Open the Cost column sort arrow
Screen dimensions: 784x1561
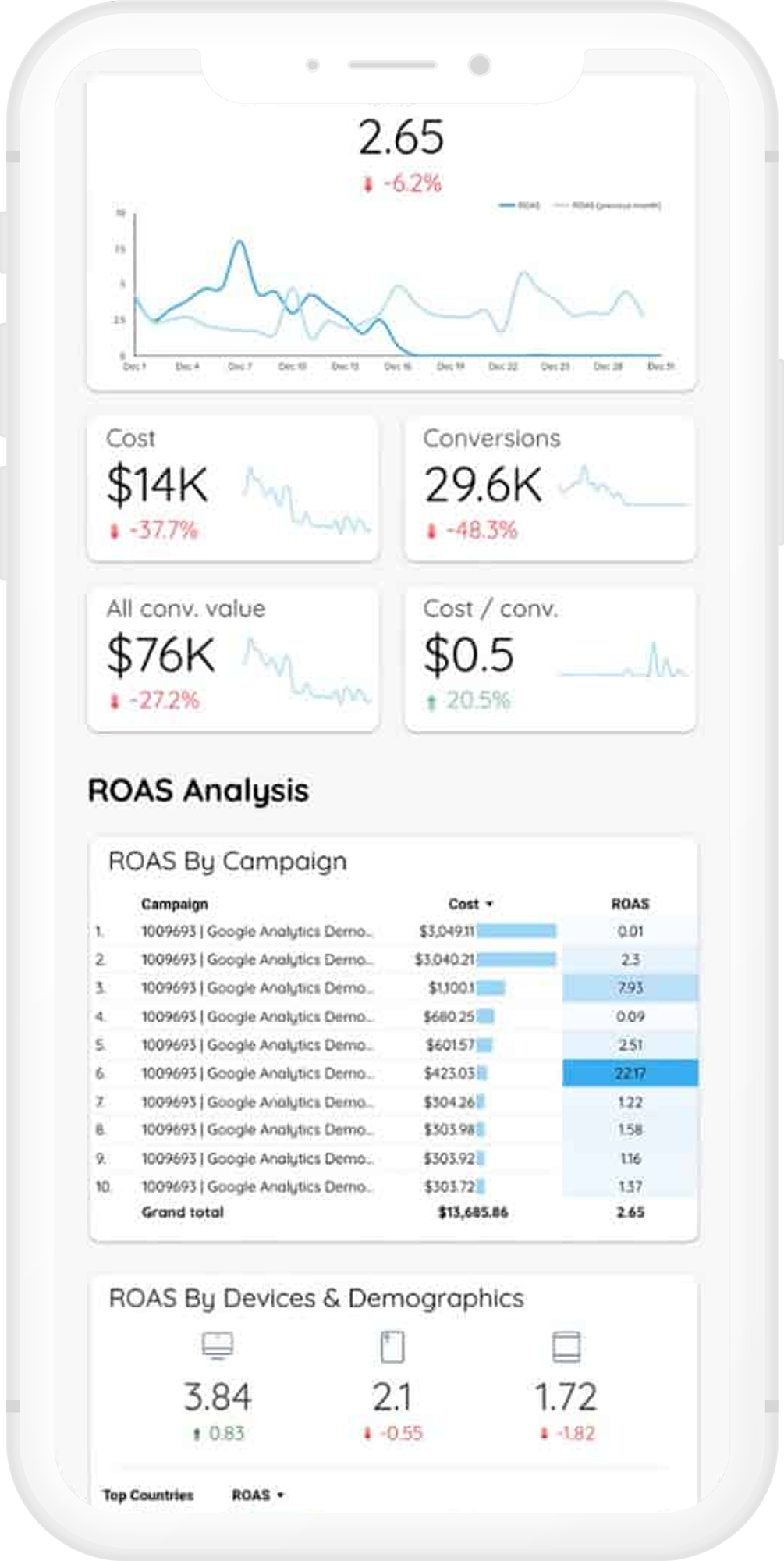click(x=490, y=904)
